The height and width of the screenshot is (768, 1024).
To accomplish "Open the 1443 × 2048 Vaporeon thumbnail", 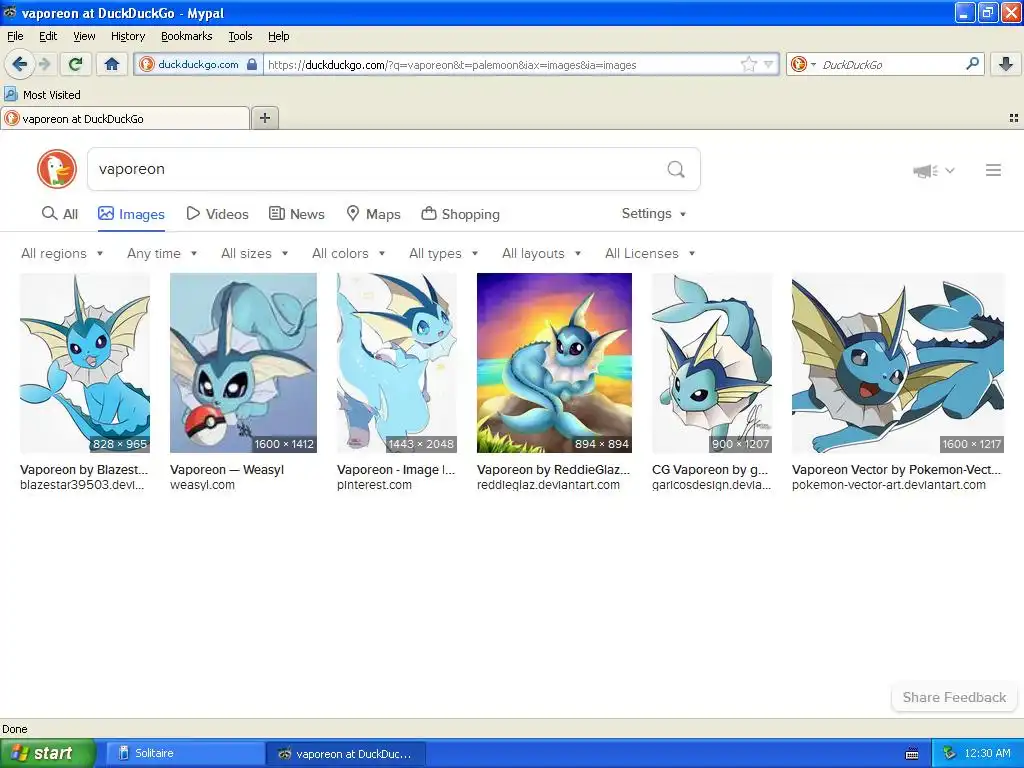I will click(396, 363).
